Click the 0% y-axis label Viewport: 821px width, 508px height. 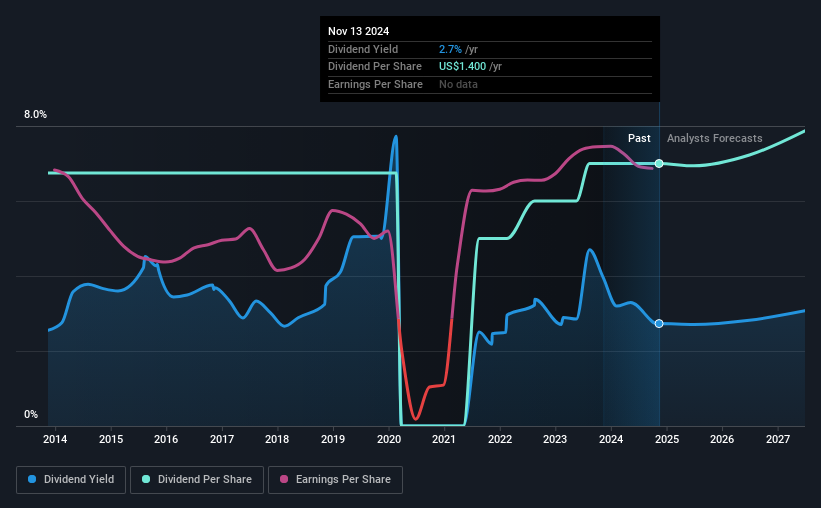(x=31, y=414)
